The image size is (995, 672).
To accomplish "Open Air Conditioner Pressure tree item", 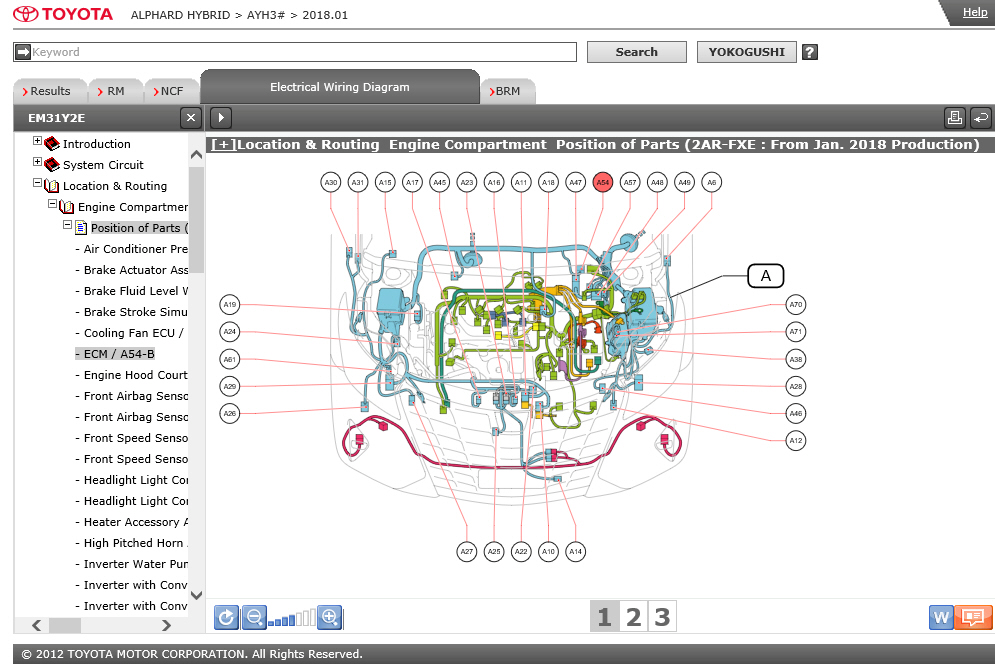I will point(135,249).
